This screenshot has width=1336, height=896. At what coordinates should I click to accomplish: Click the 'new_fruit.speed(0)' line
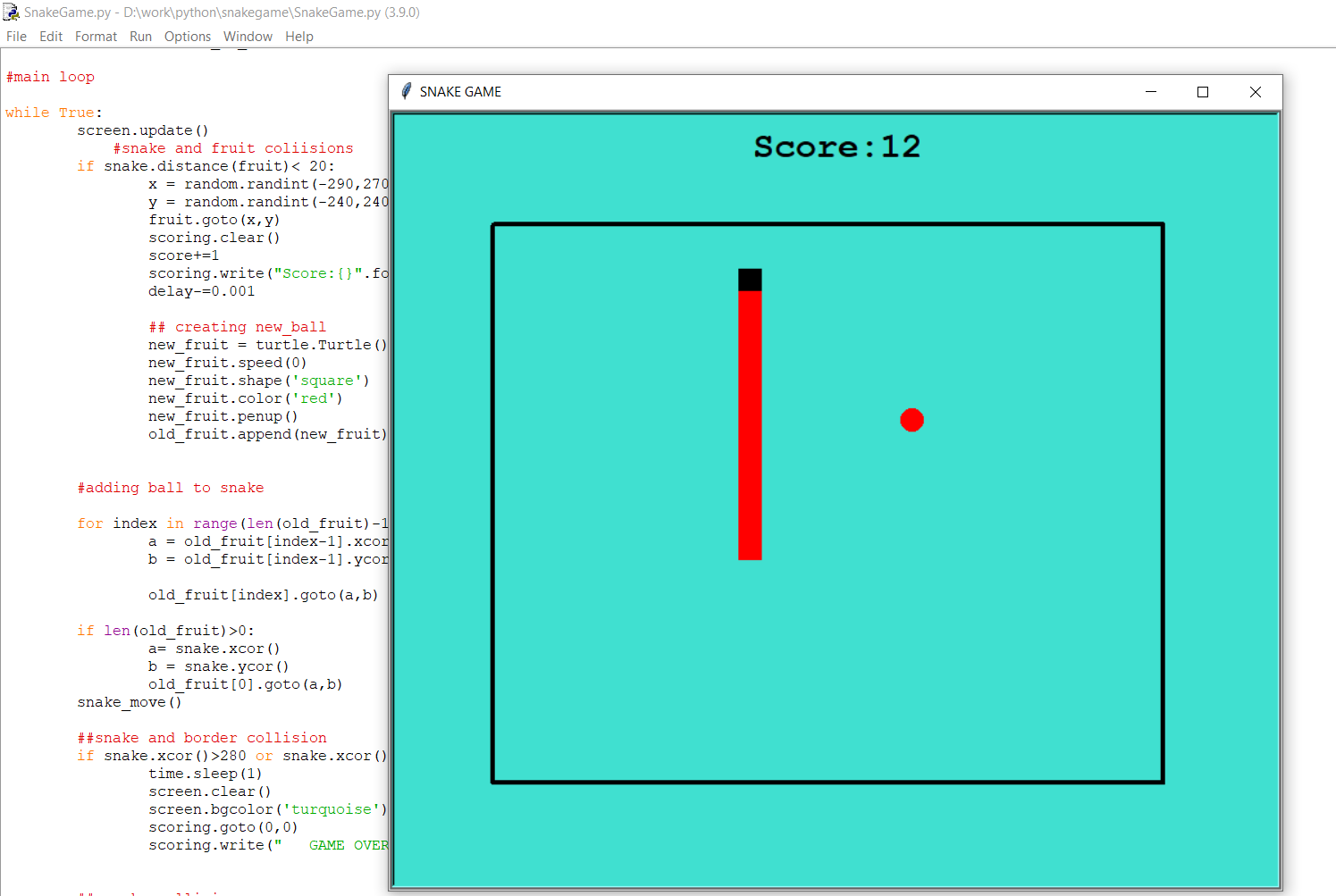pos(228,363)
